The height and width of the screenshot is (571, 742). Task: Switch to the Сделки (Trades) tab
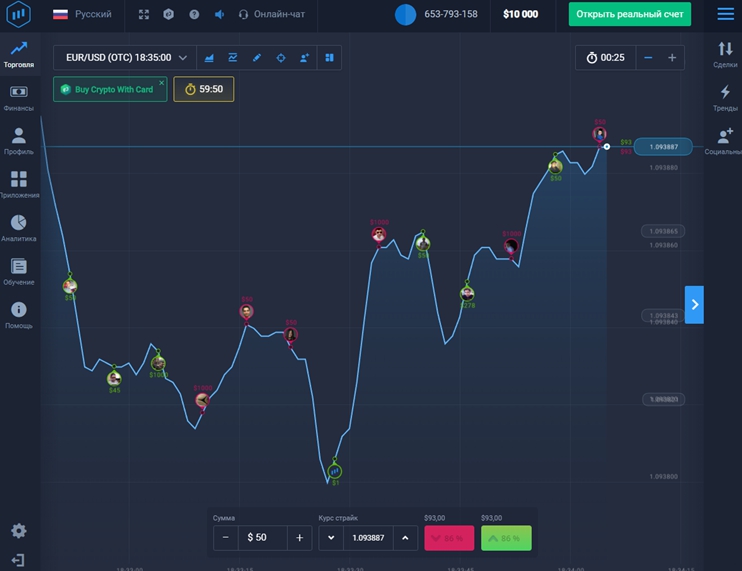point(725,53)
